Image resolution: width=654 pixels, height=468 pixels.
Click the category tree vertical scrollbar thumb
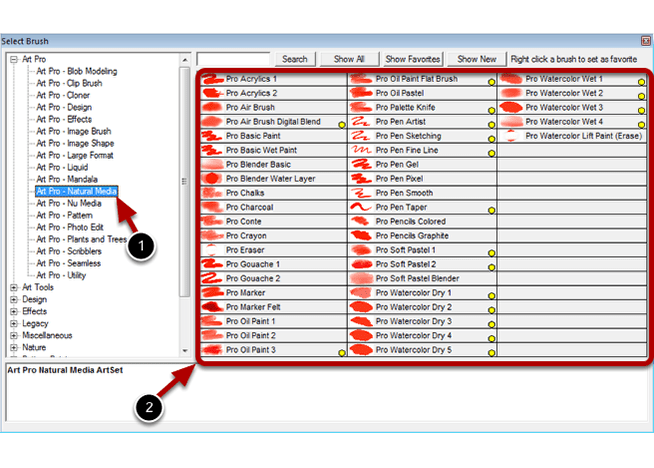pyautogui.click(x=184, y=181)
